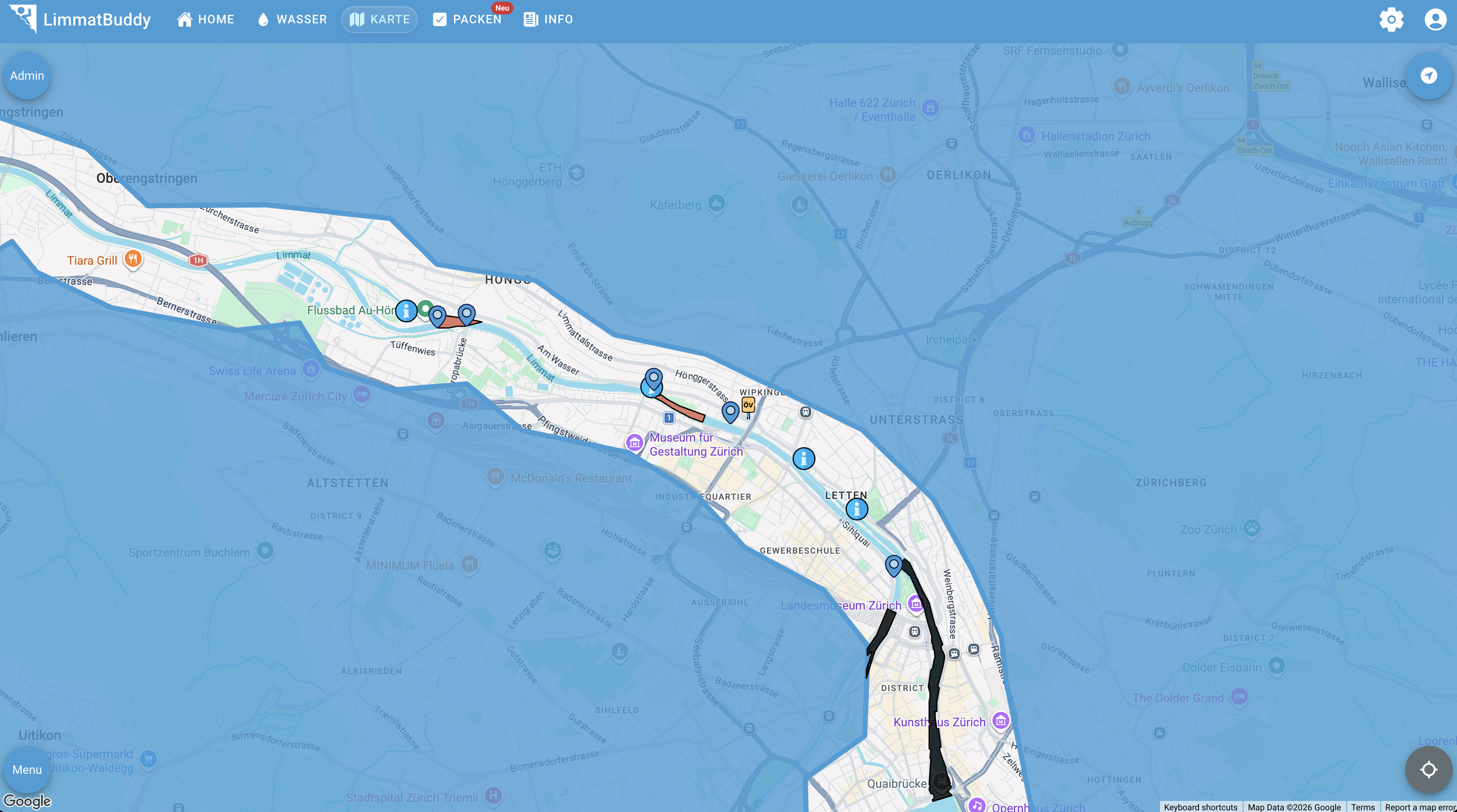Click the navigation arrow button

1429,76
